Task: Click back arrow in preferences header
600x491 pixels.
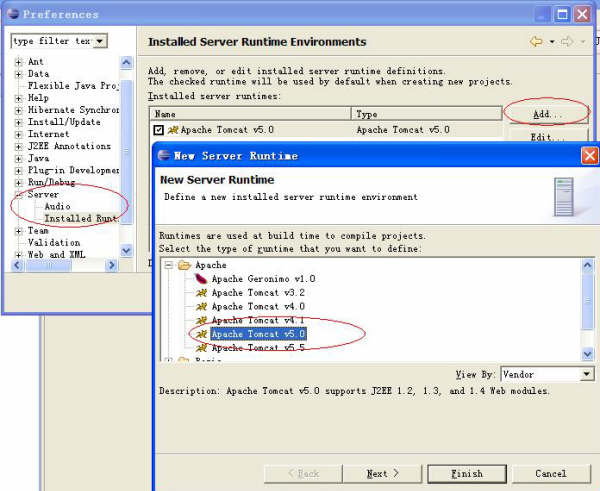Action: point(536,42)
